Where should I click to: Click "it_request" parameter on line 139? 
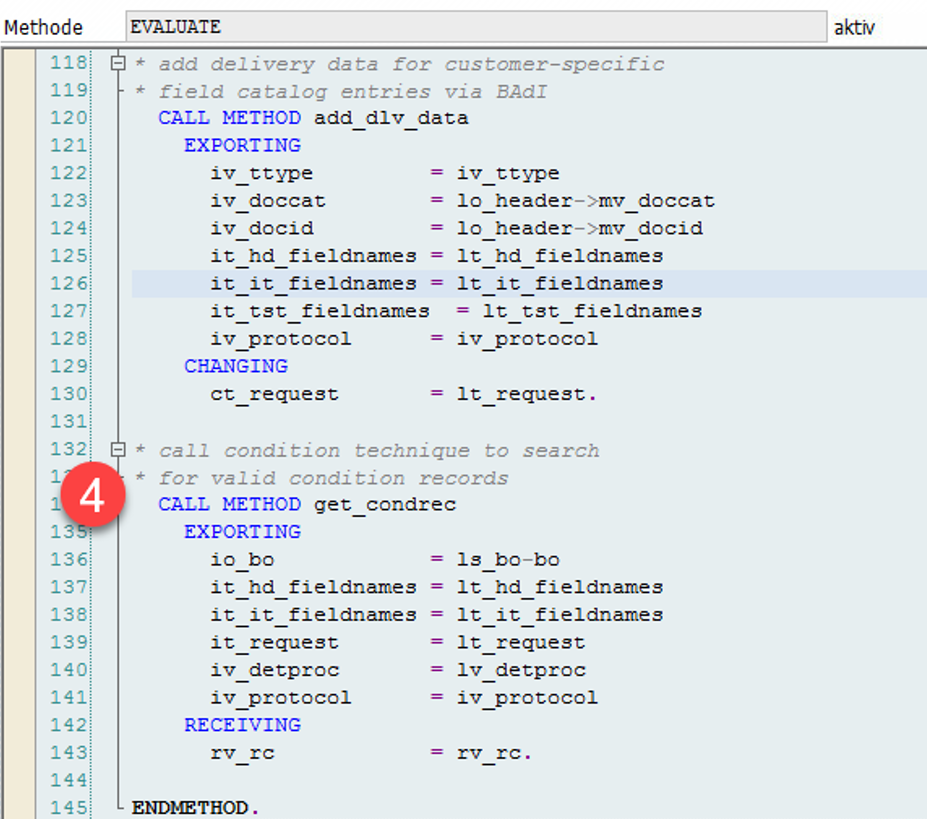point(274,642)
